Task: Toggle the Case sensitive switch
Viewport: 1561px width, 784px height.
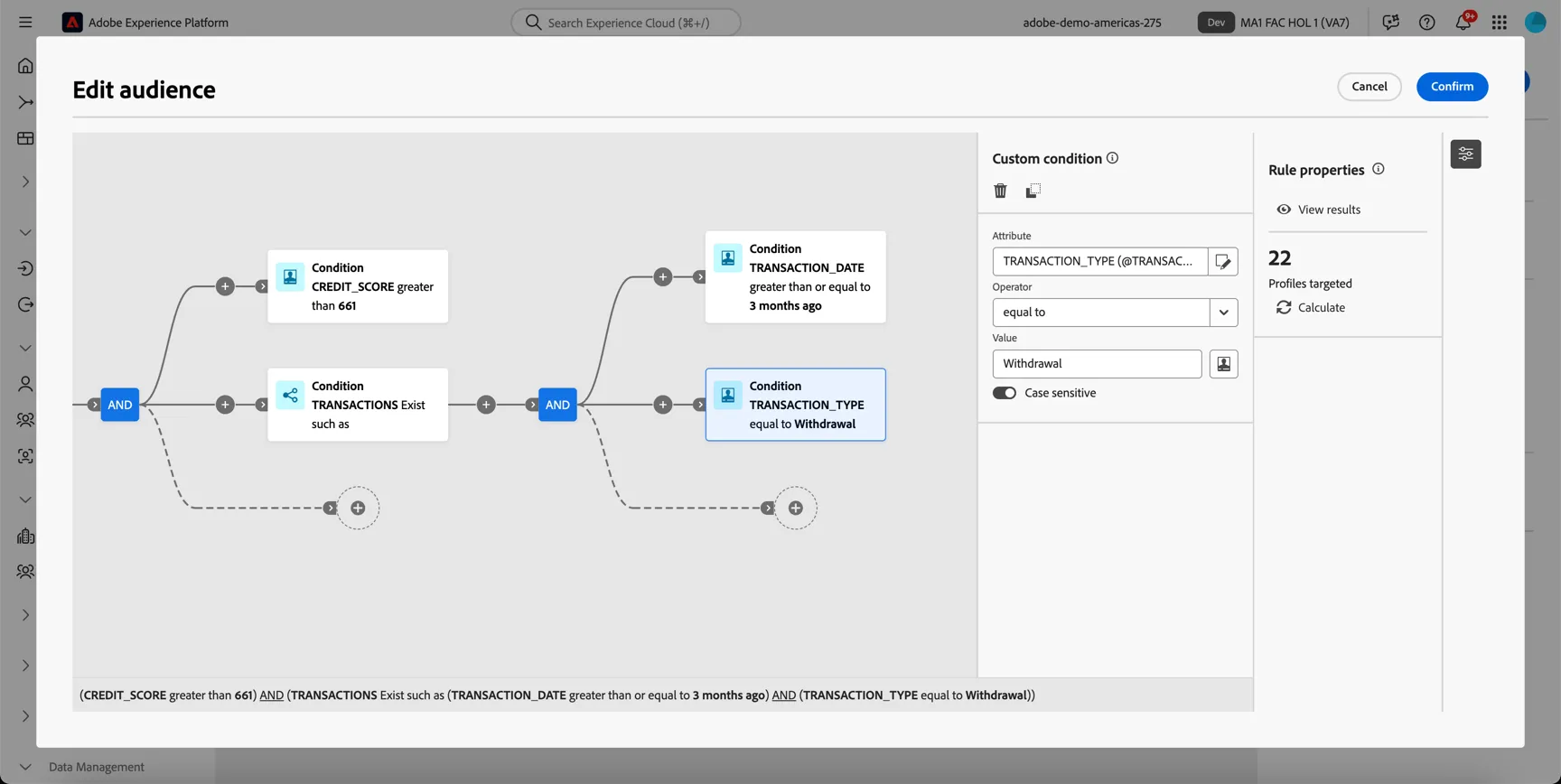Action: (x=1005, y=393)
